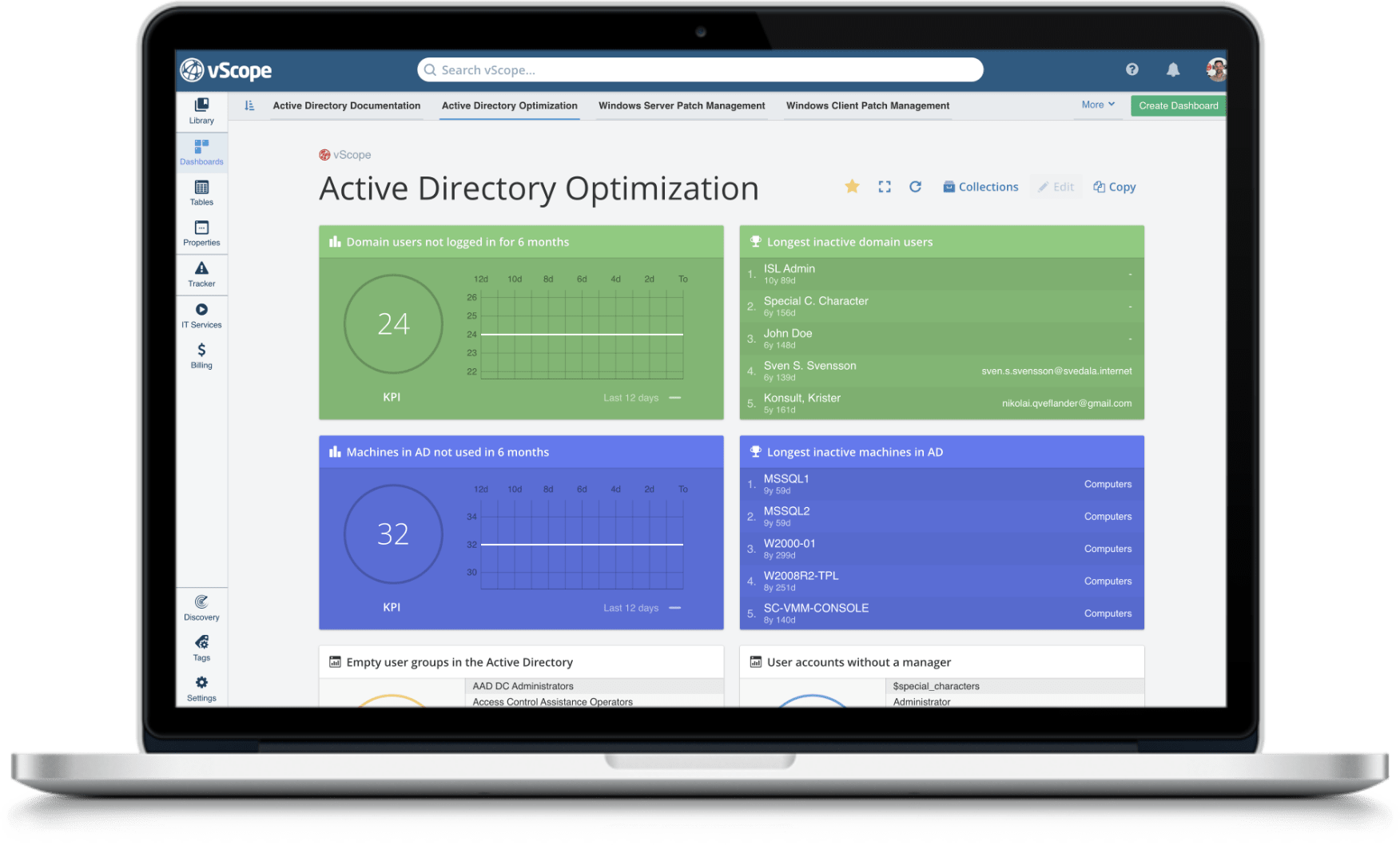Click bar chart icon of Domain users widget
This screenshot has height=845, width=1400.
pos(335,241)
